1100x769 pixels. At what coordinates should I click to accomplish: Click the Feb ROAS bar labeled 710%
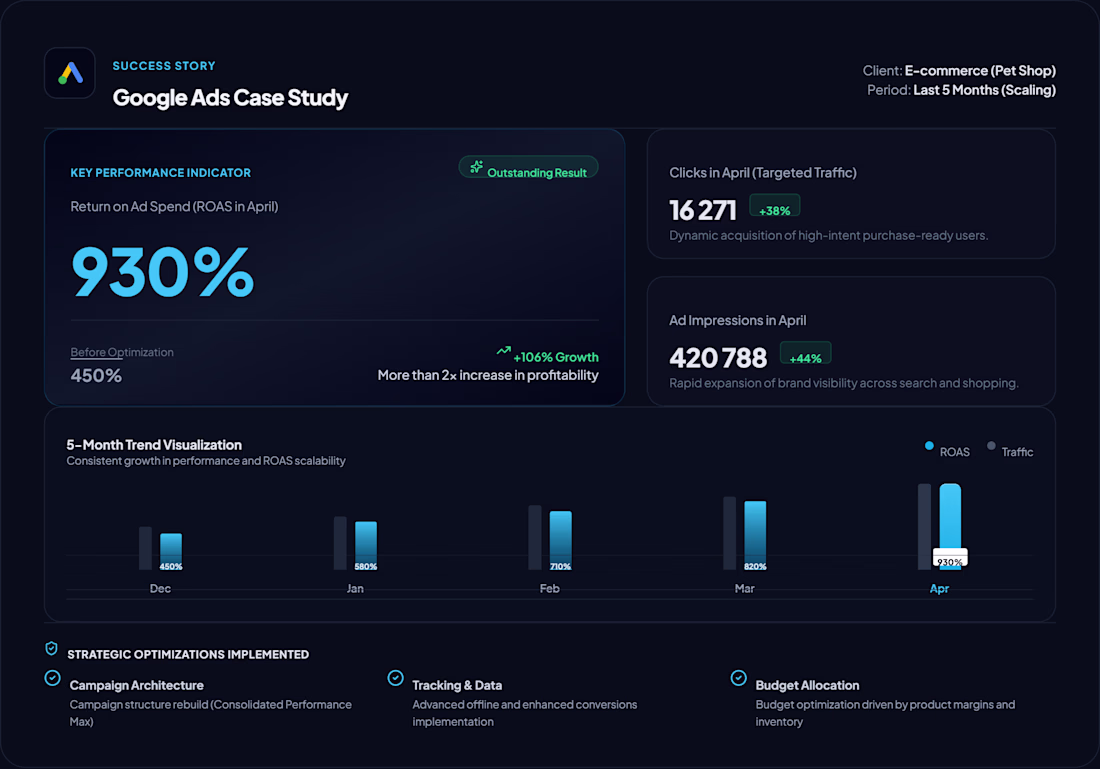coord(561,540)
